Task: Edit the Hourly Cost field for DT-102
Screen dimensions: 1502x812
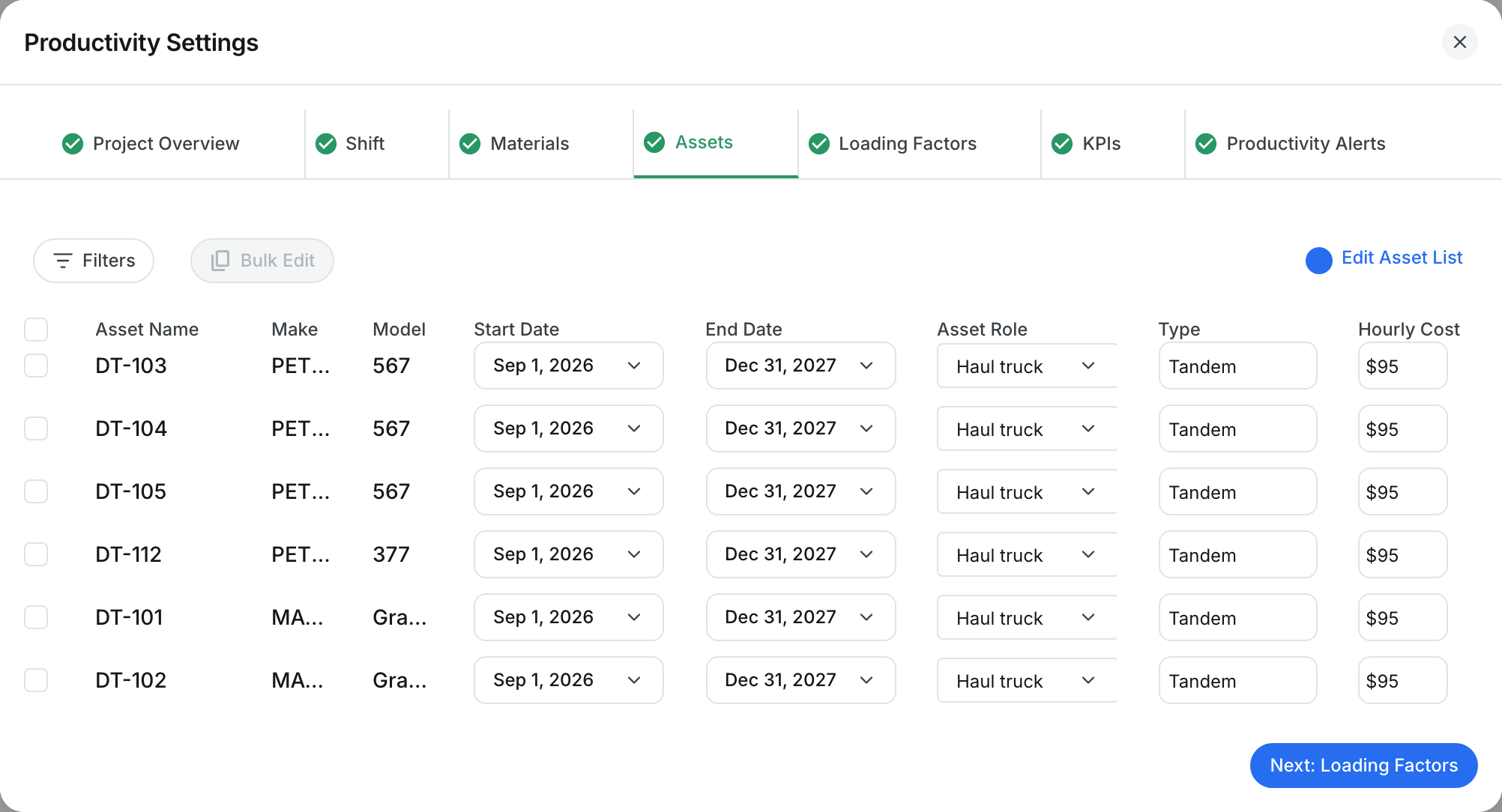Action: 1402,680
